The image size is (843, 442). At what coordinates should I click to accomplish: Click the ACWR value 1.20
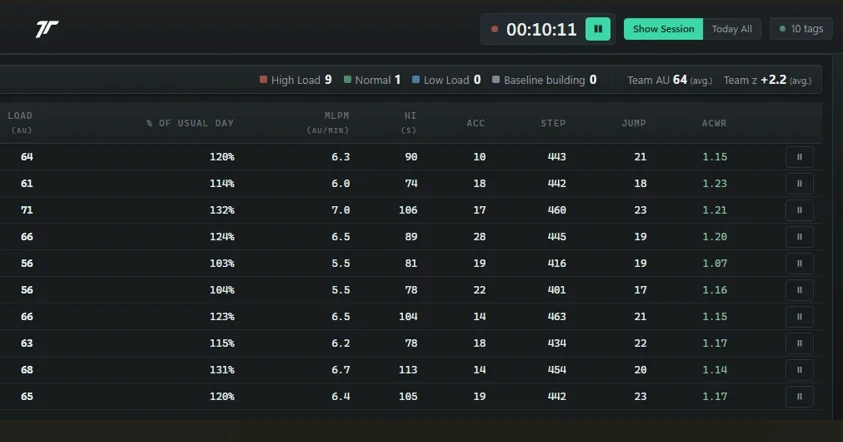point(715,237)
